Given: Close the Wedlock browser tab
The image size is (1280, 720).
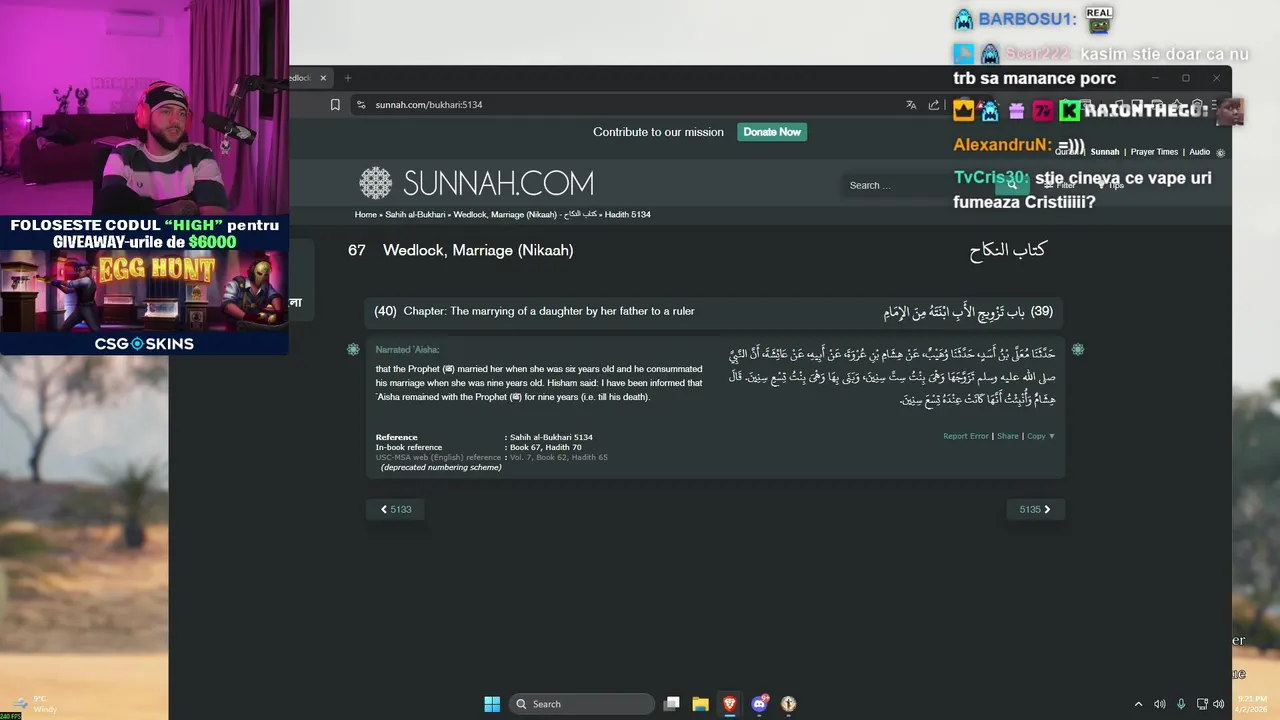Looking at the screenshot, I should [x=323, y=78].
